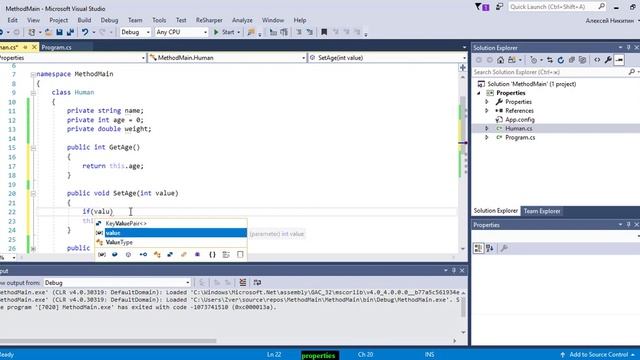Click the Quick Launch search magnifier icon
Image resolution: width=640 pixels, height=360 pixels.
click(602, 7)
